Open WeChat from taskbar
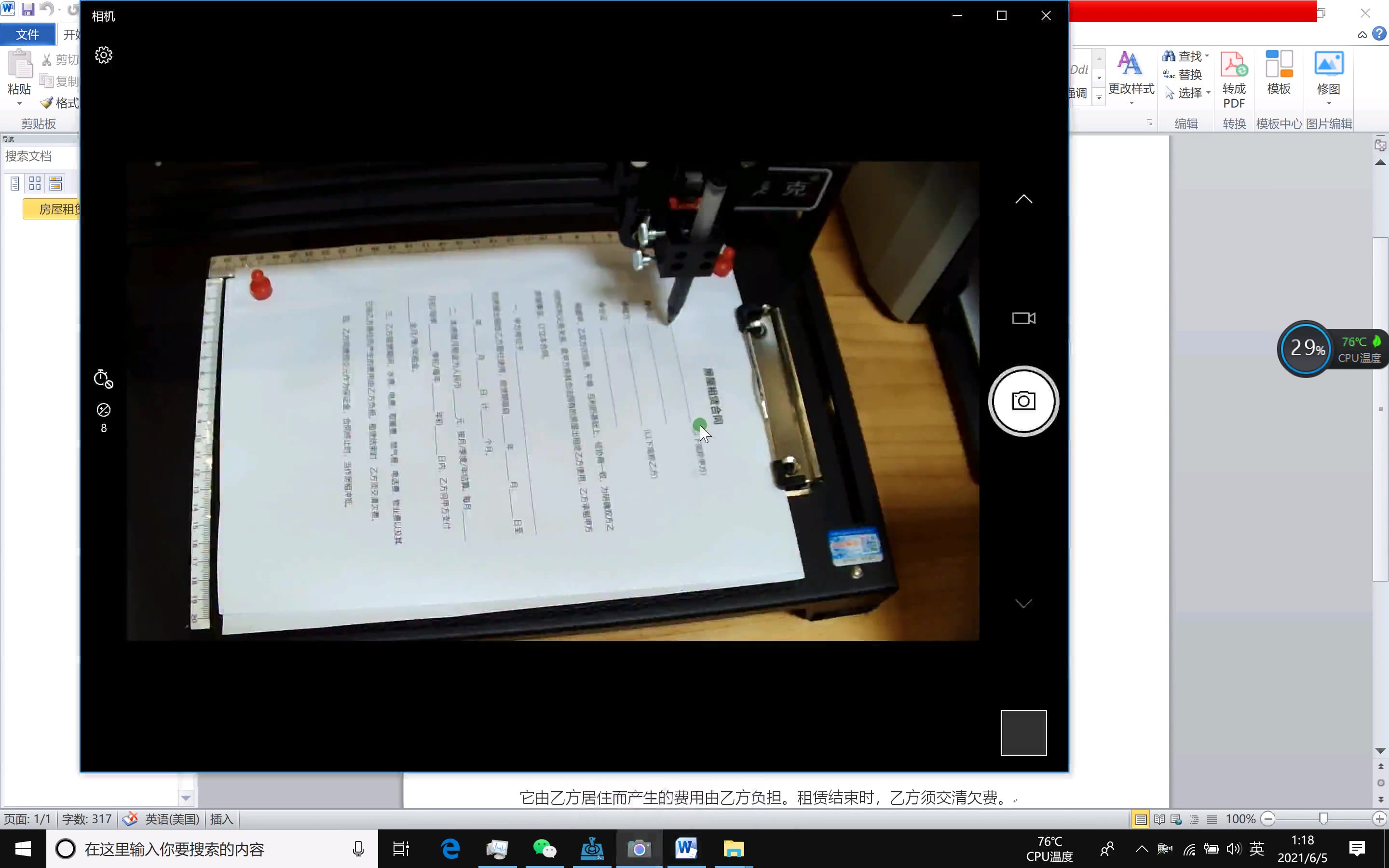This screenshot has height=868, width=1389. (x=543, y=849)
